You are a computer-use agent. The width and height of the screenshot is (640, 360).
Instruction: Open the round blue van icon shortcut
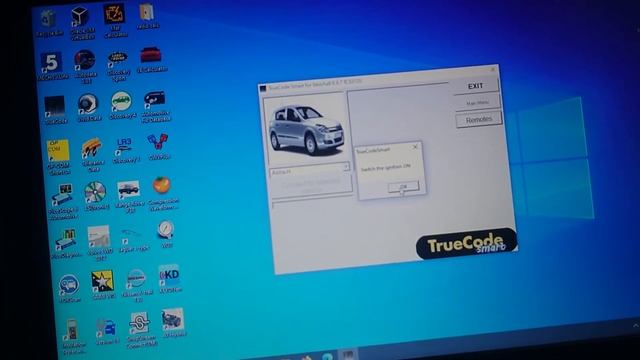[69, 284]
